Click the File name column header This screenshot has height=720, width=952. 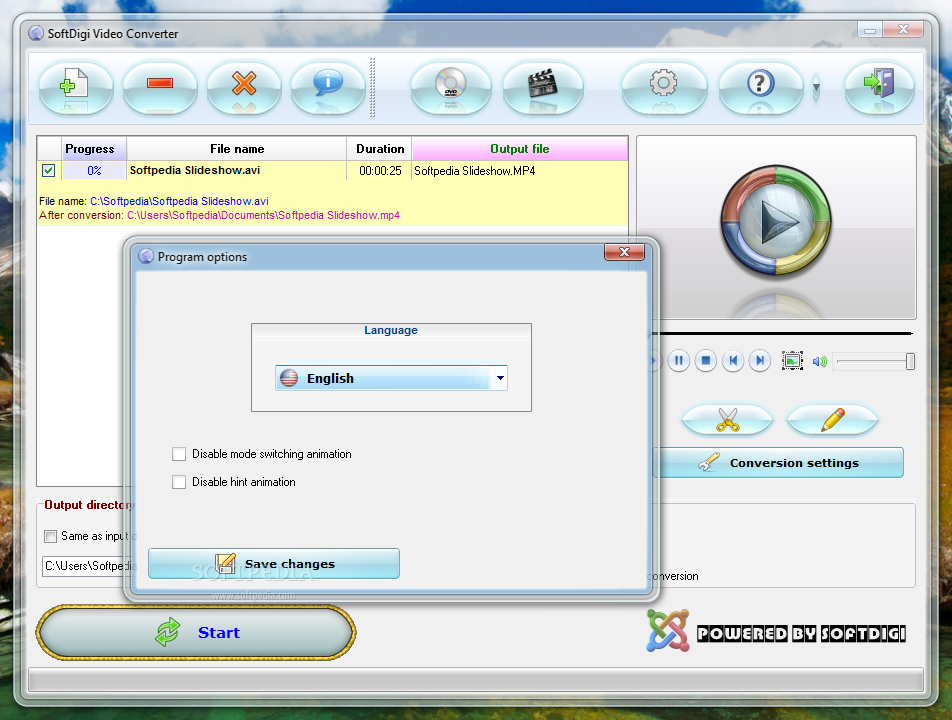click(237, 149)
